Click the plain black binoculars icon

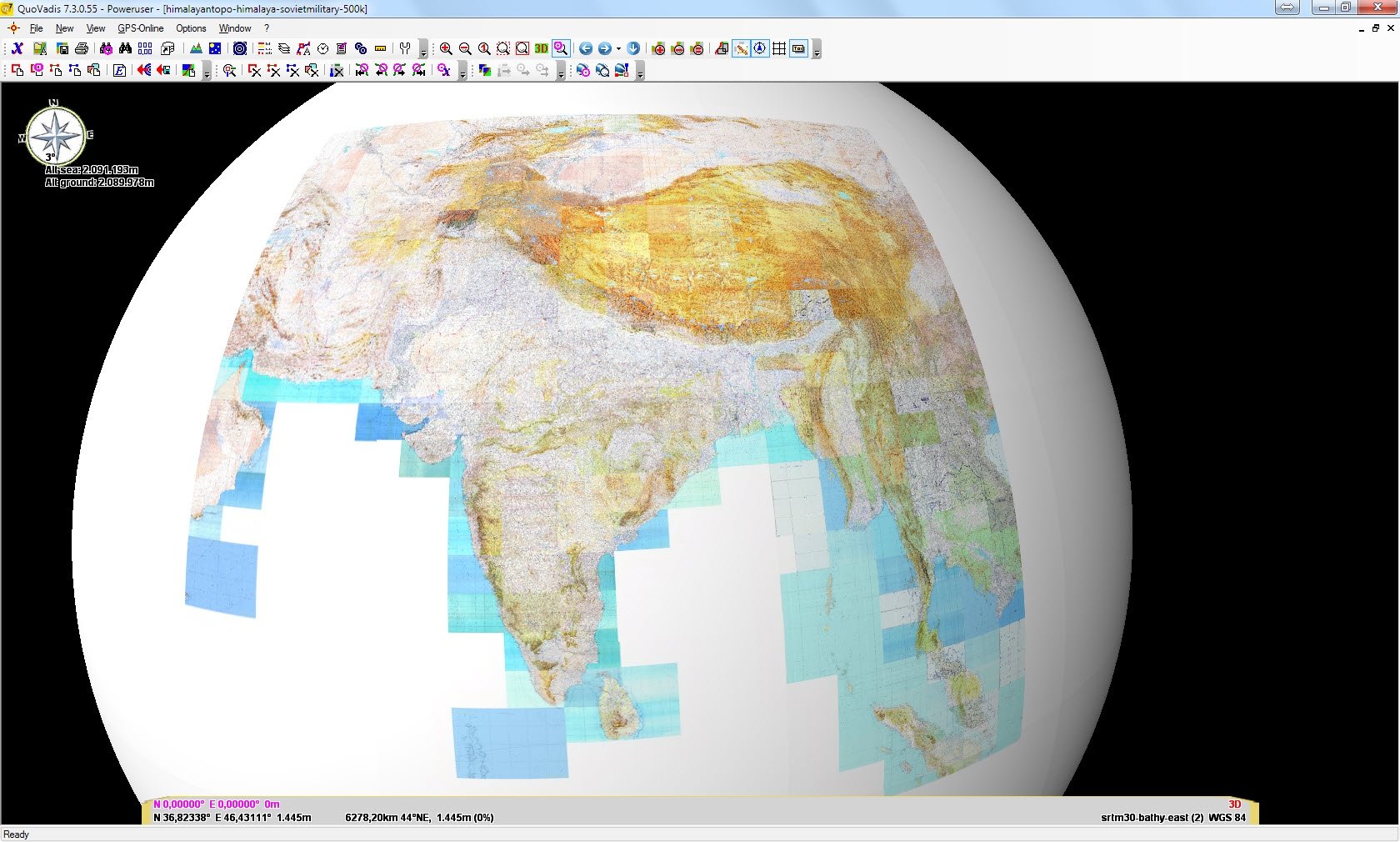click(126, 48)
